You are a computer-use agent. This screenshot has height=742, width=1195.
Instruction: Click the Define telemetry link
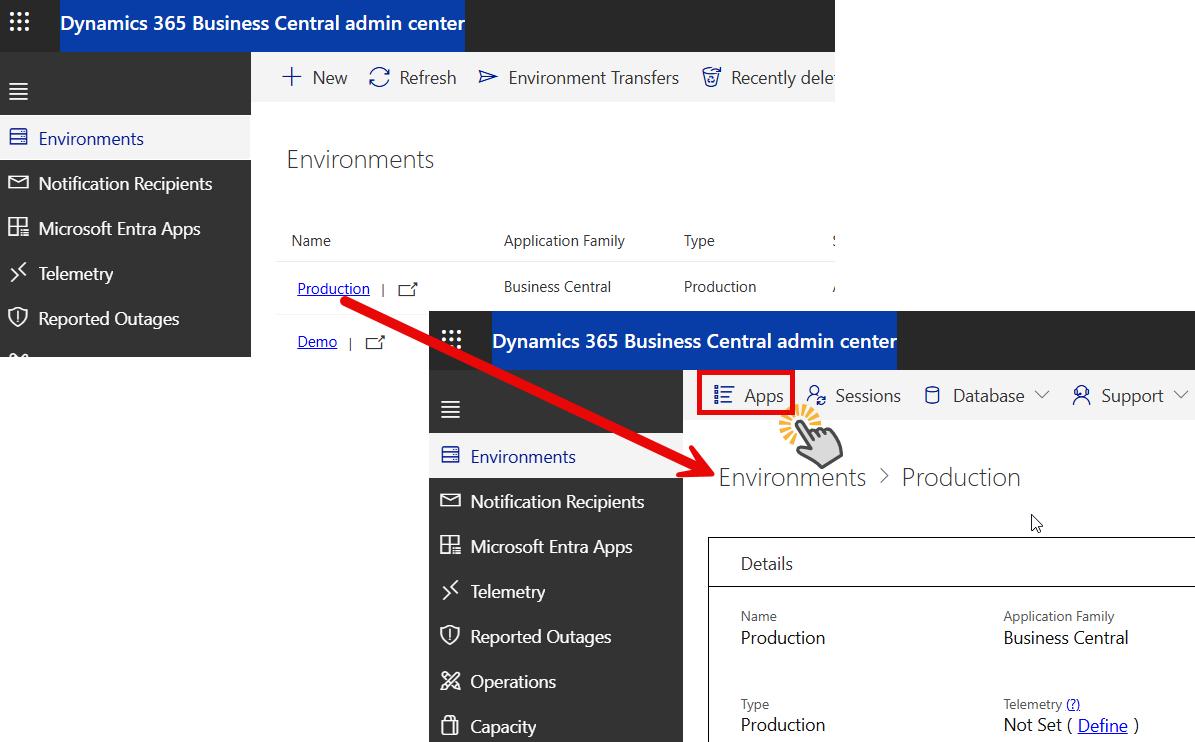click(1102, 726)
